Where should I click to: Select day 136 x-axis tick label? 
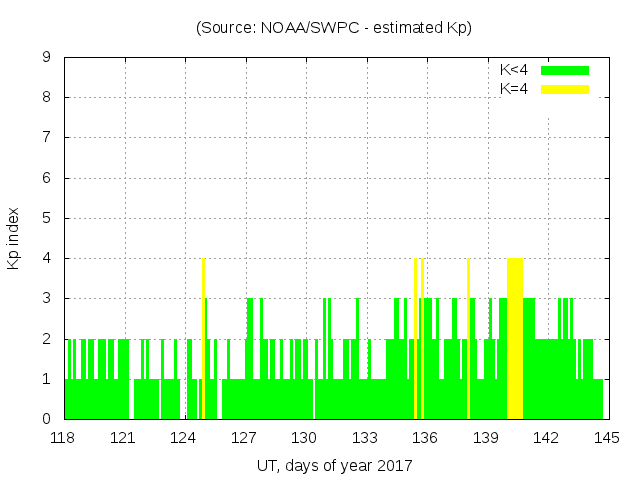(x=425, y=438)
